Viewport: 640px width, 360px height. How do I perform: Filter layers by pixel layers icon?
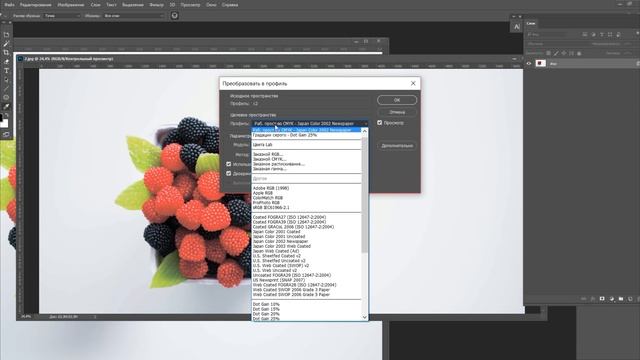click(585, 35)
